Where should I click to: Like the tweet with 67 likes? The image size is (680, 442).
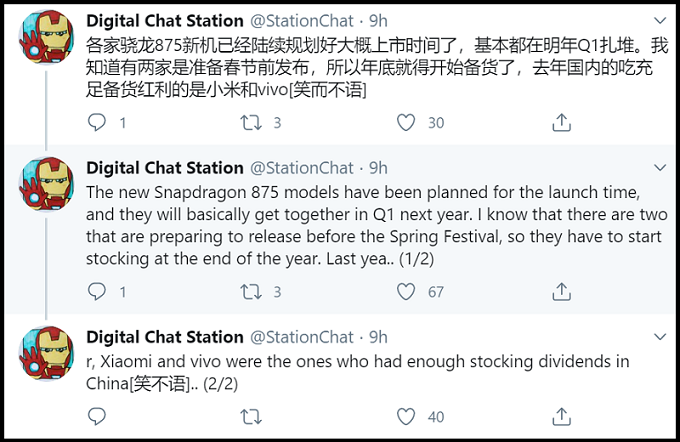click(x=406, y=291)
